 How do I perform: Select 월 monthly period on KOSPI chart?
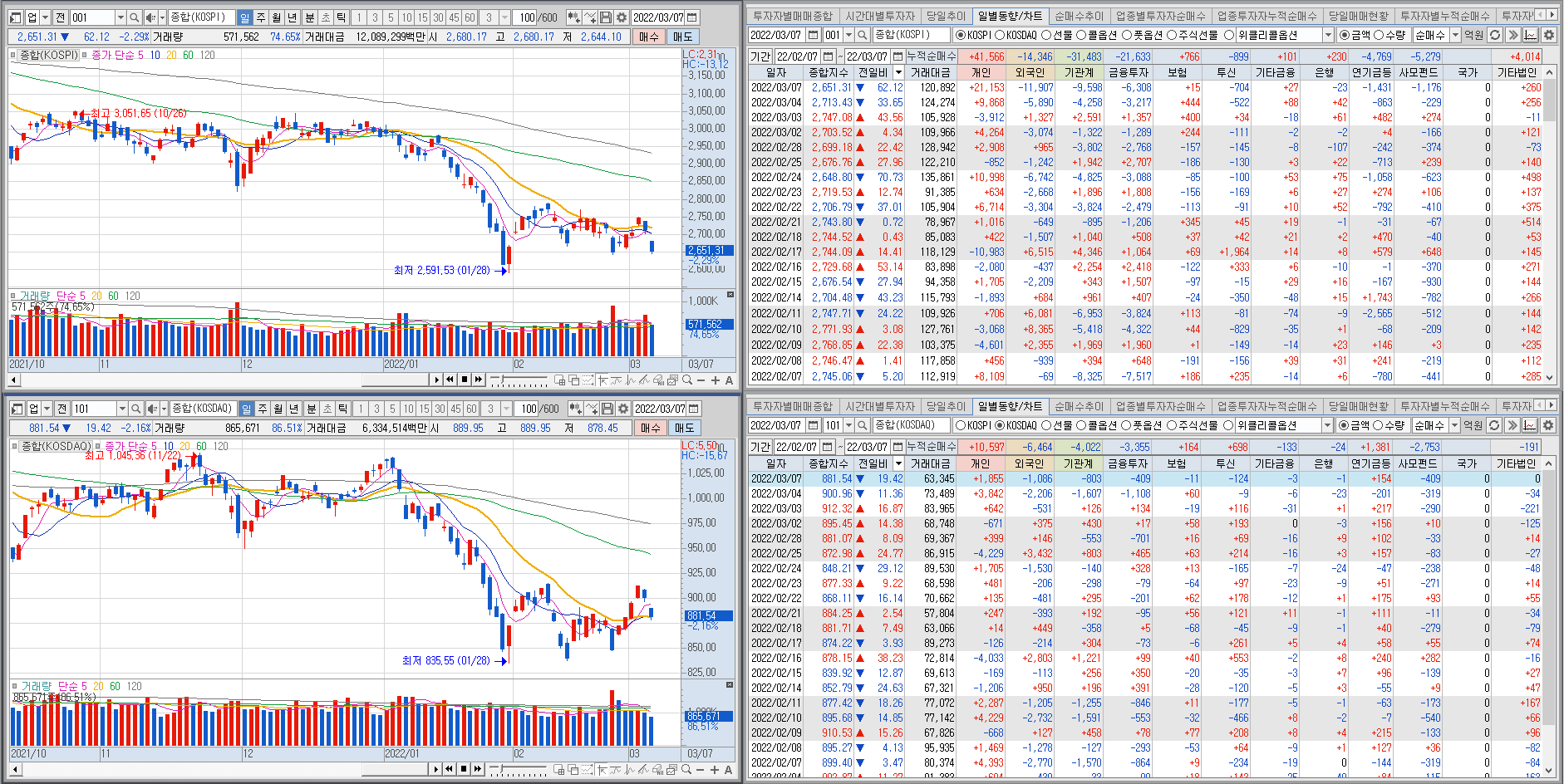tap(277, 17)
